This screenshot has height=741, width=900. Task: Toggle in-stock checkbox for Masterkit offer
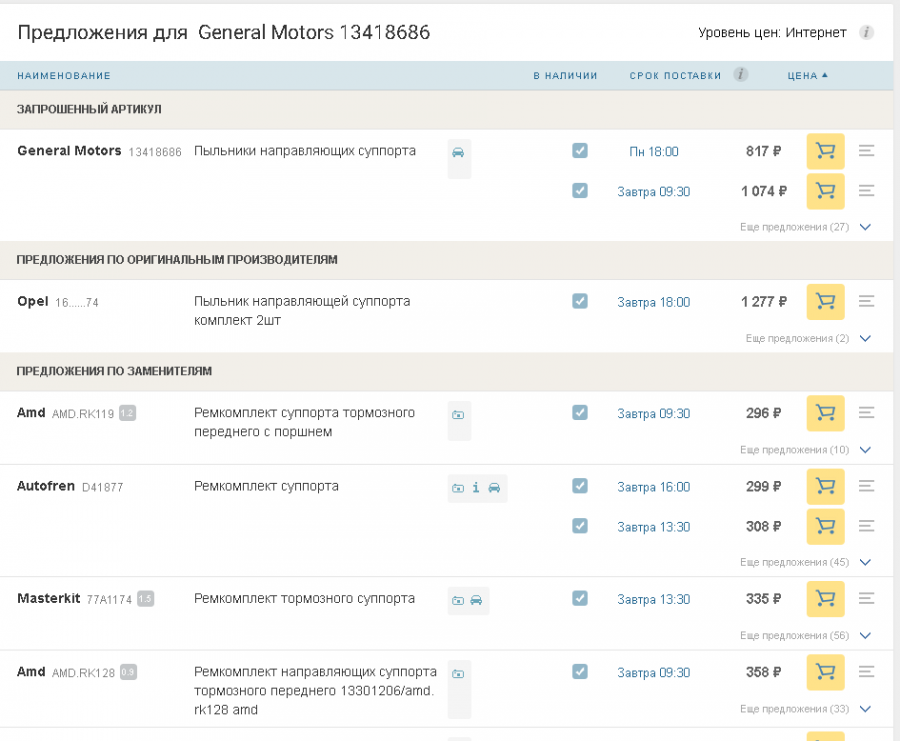click(580, 598)
